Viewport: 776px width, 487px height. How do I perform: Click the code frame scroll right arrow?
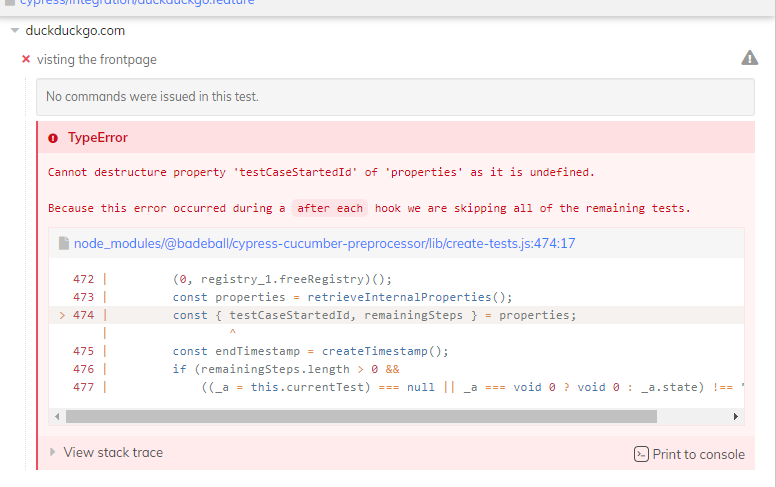coord(736,417)
